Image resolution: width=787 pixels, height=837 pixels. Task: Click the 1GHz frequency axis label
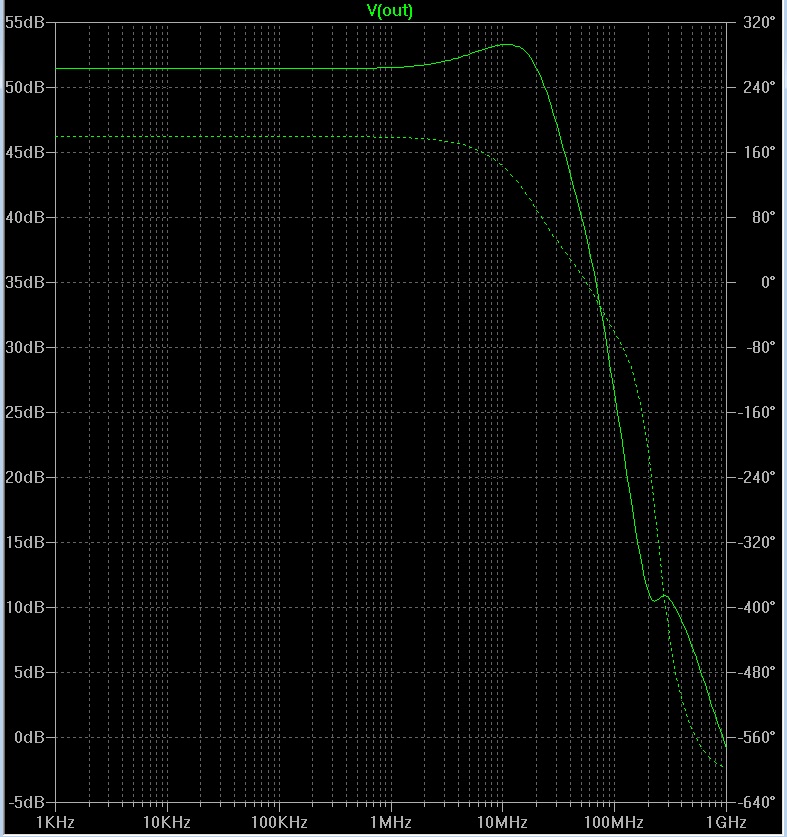pyautogui.click(x=726, y=822)
